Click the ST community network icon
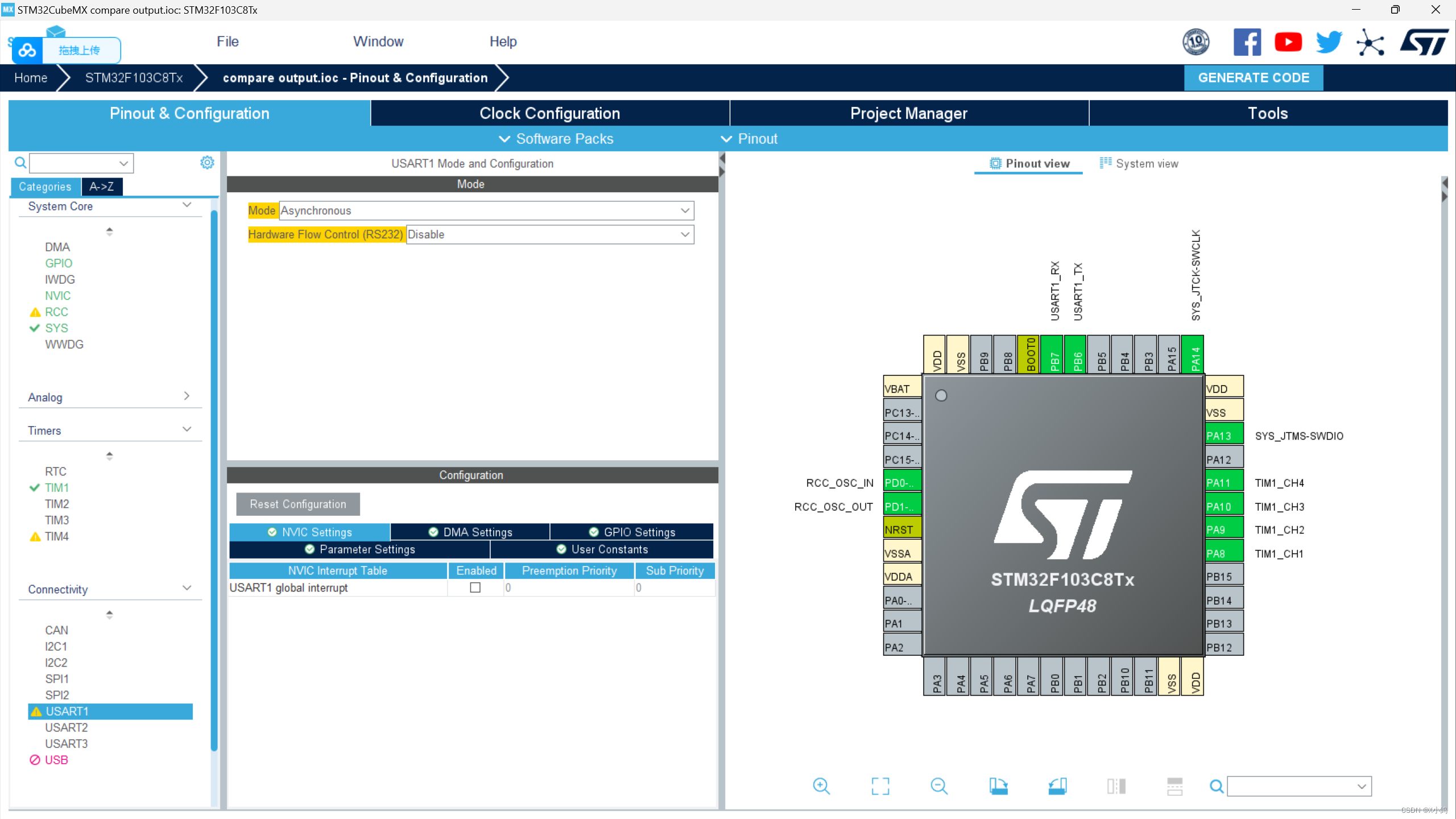Viewport: 1456px width, 819px height. 1370,43
